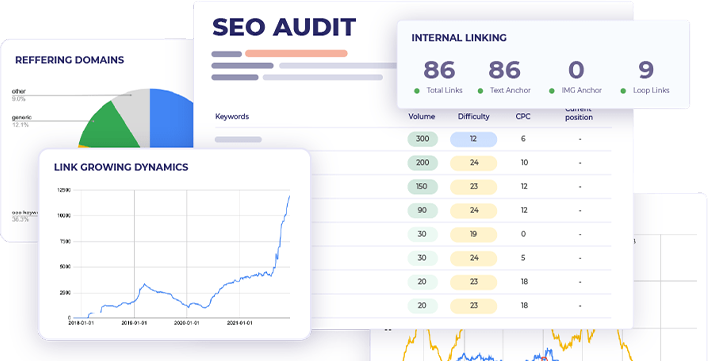Screen dimensions: 708x361
Task: Click the peak of the link growth line
Action: click(x=289, y=196)
